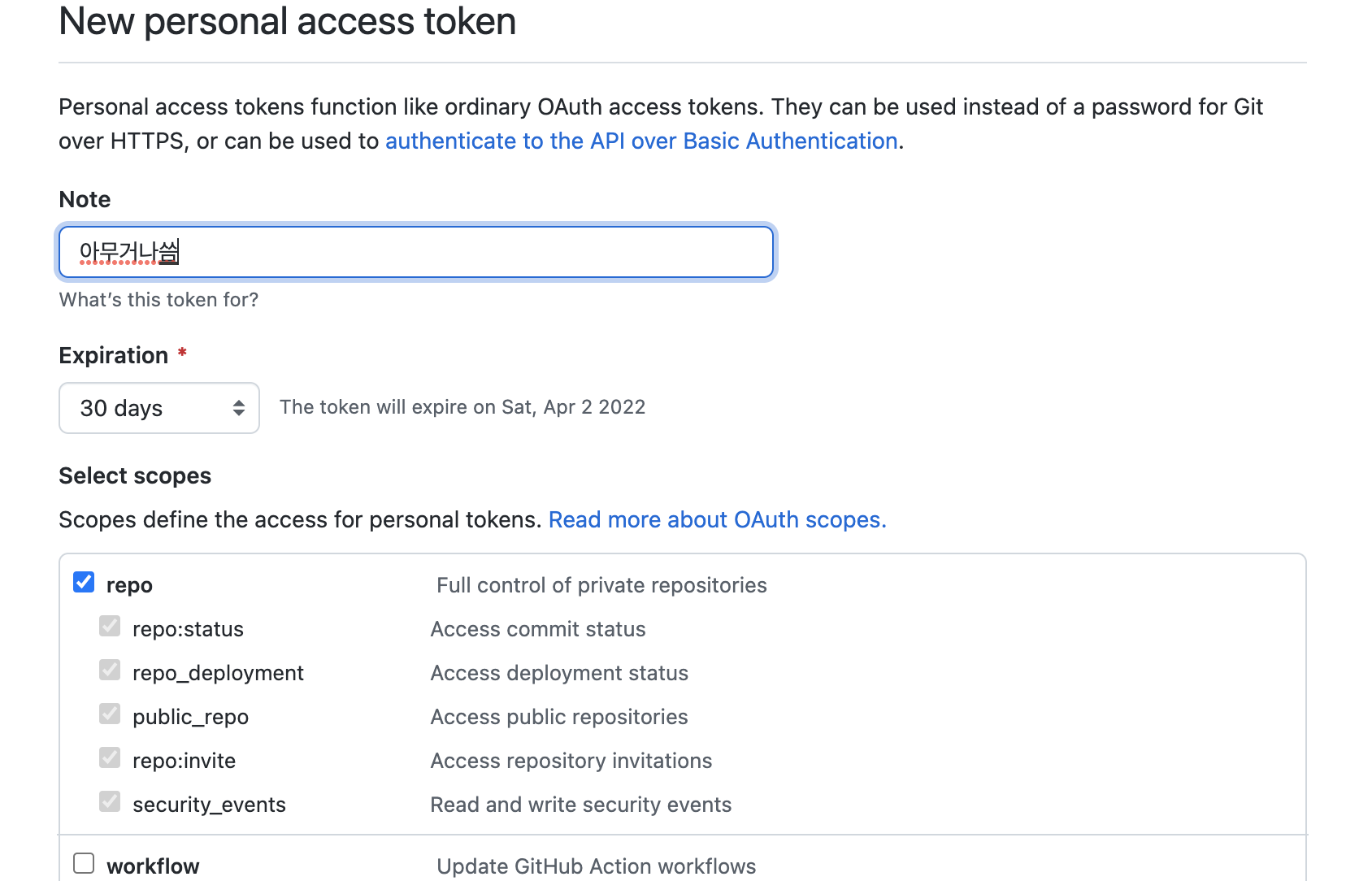Open the API Basic Authentication documentation link
This screenshot has width=1372, height=881.
[x=641, y=141]
